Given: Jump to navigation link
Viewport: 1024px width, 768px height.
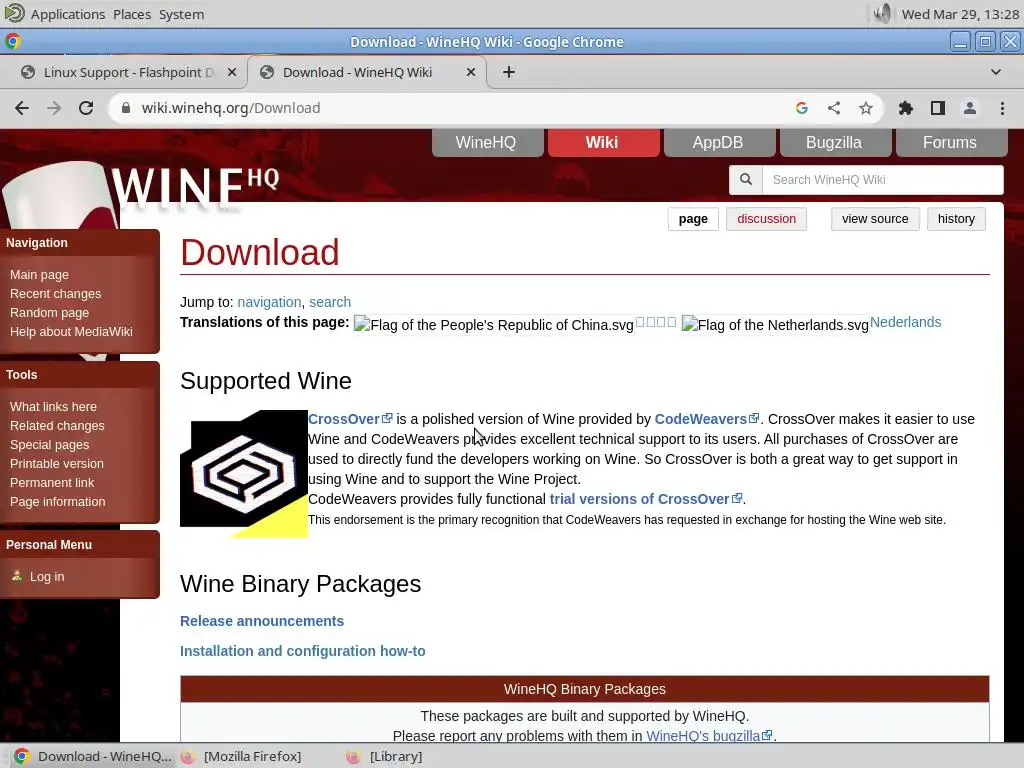Looking at the screenshot, I should pyautogui.click(x=269, y=302).
